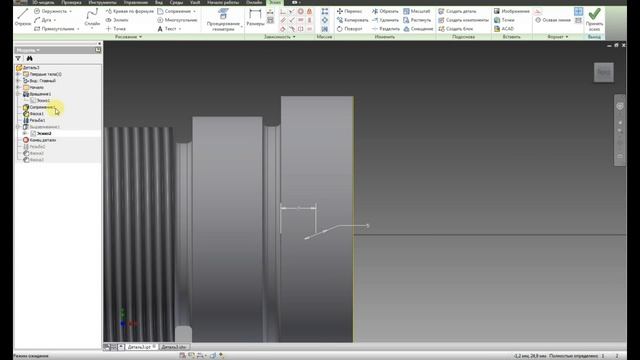Screen dimensions: 640x360
Task: Click Создать компоненты (Make Components)
Action: tap(463, 20)
